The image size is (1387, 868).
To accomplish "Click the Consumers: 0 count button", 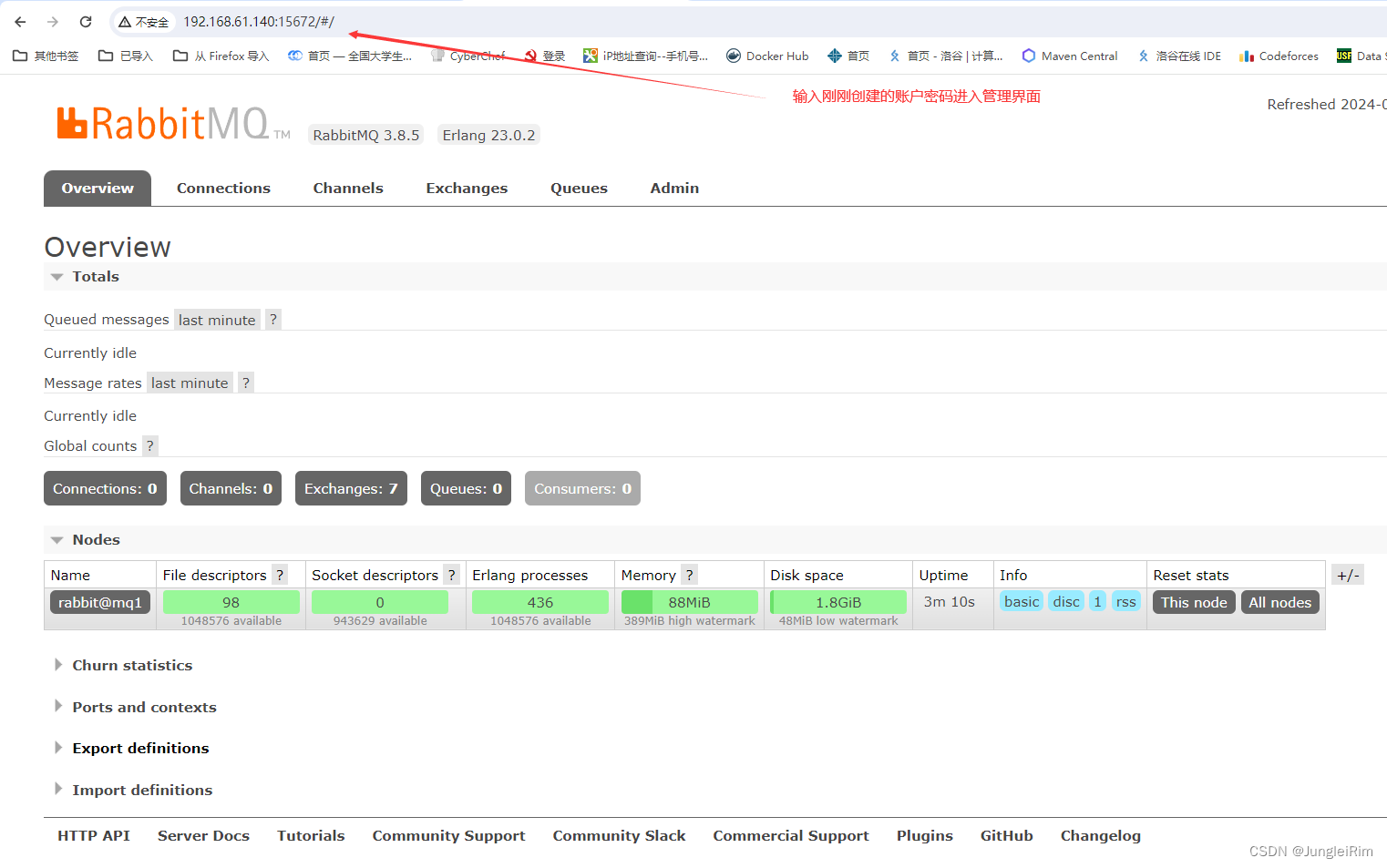I will (x=582, y=488).
